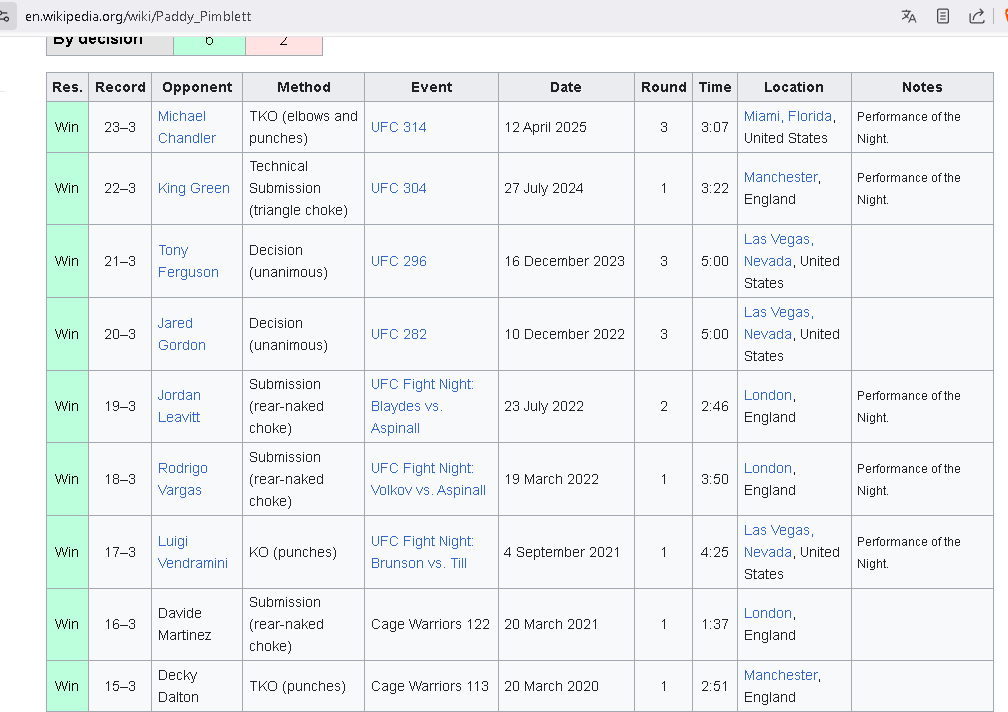Open Jordan Leavitt opponent link
This screenshot has width=1008, height=712.
click(179, 406)
